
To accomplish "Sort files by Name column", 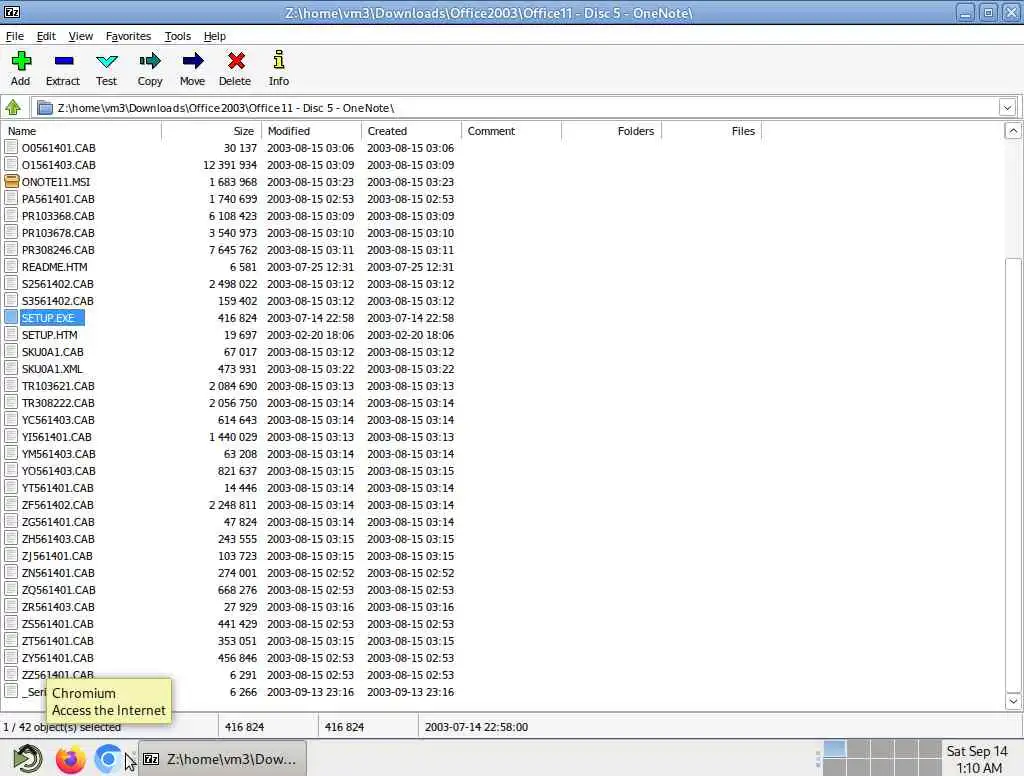I will (81, 131).
